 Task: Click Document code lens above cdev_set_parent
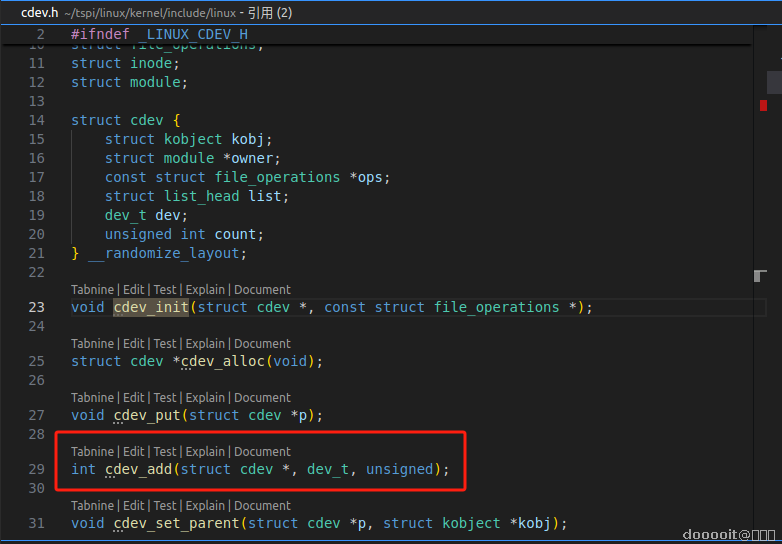pyautogui.click(x=262, y=505)
